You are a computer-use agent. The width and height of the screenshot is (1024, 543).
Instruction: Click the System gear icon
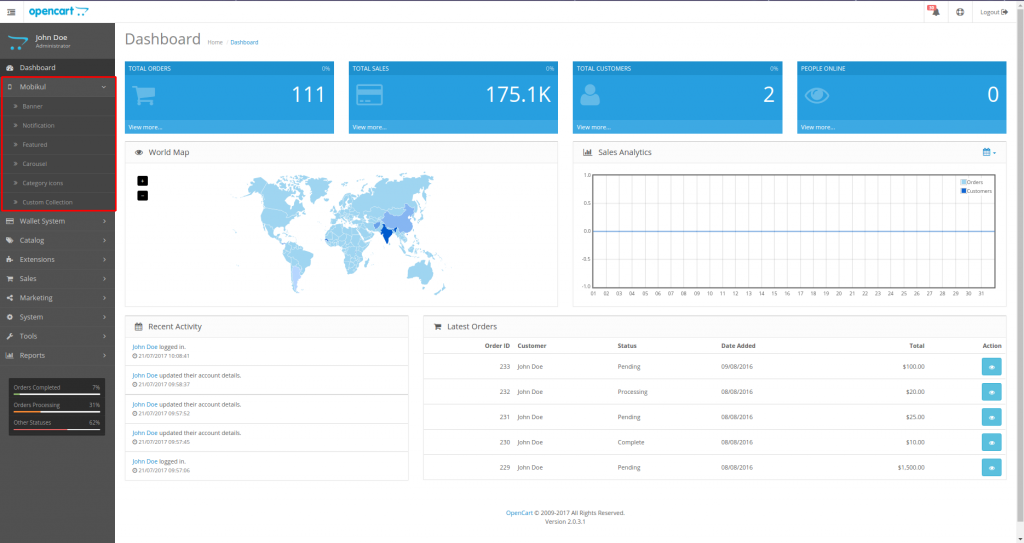10,317
